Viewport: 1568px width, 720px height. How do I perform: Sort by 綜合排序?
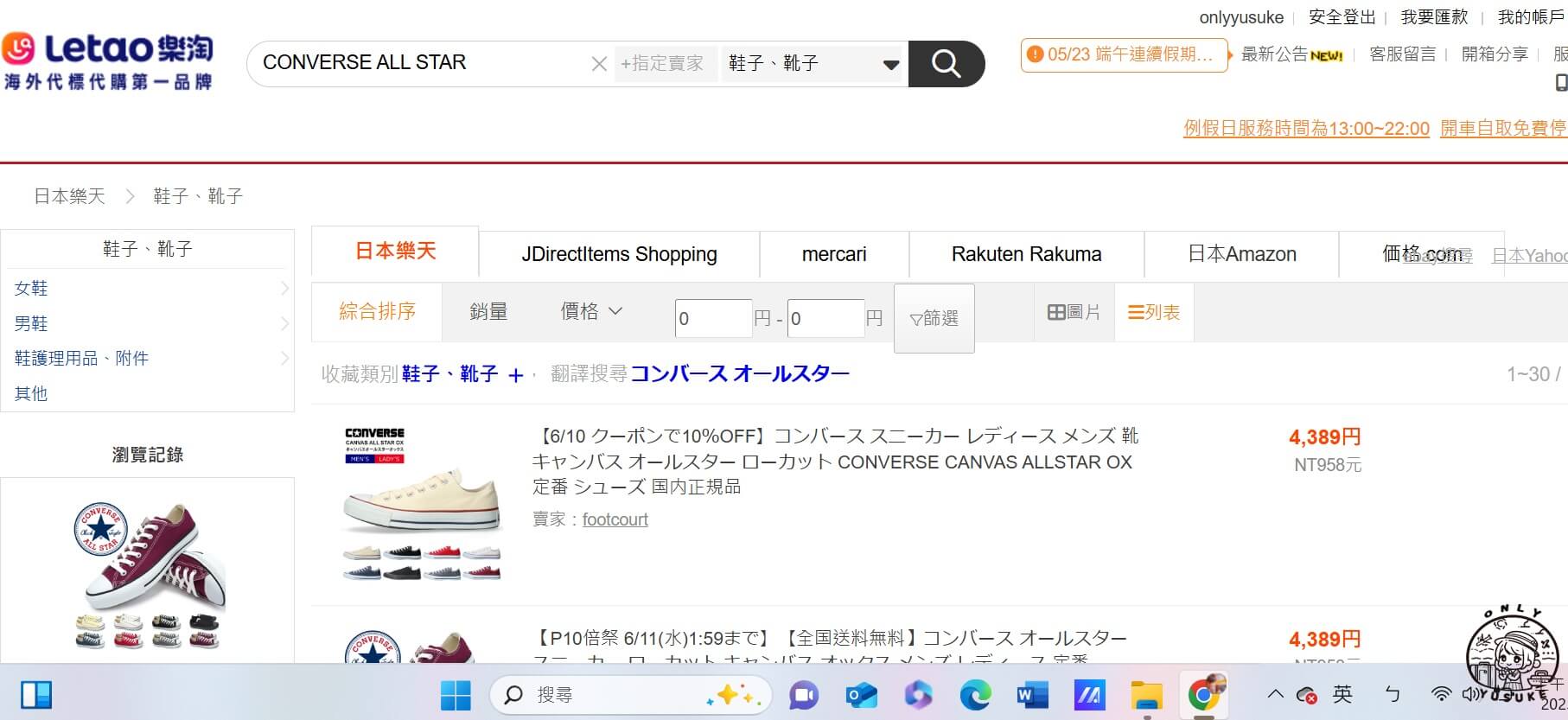click(x=377, y=312)
